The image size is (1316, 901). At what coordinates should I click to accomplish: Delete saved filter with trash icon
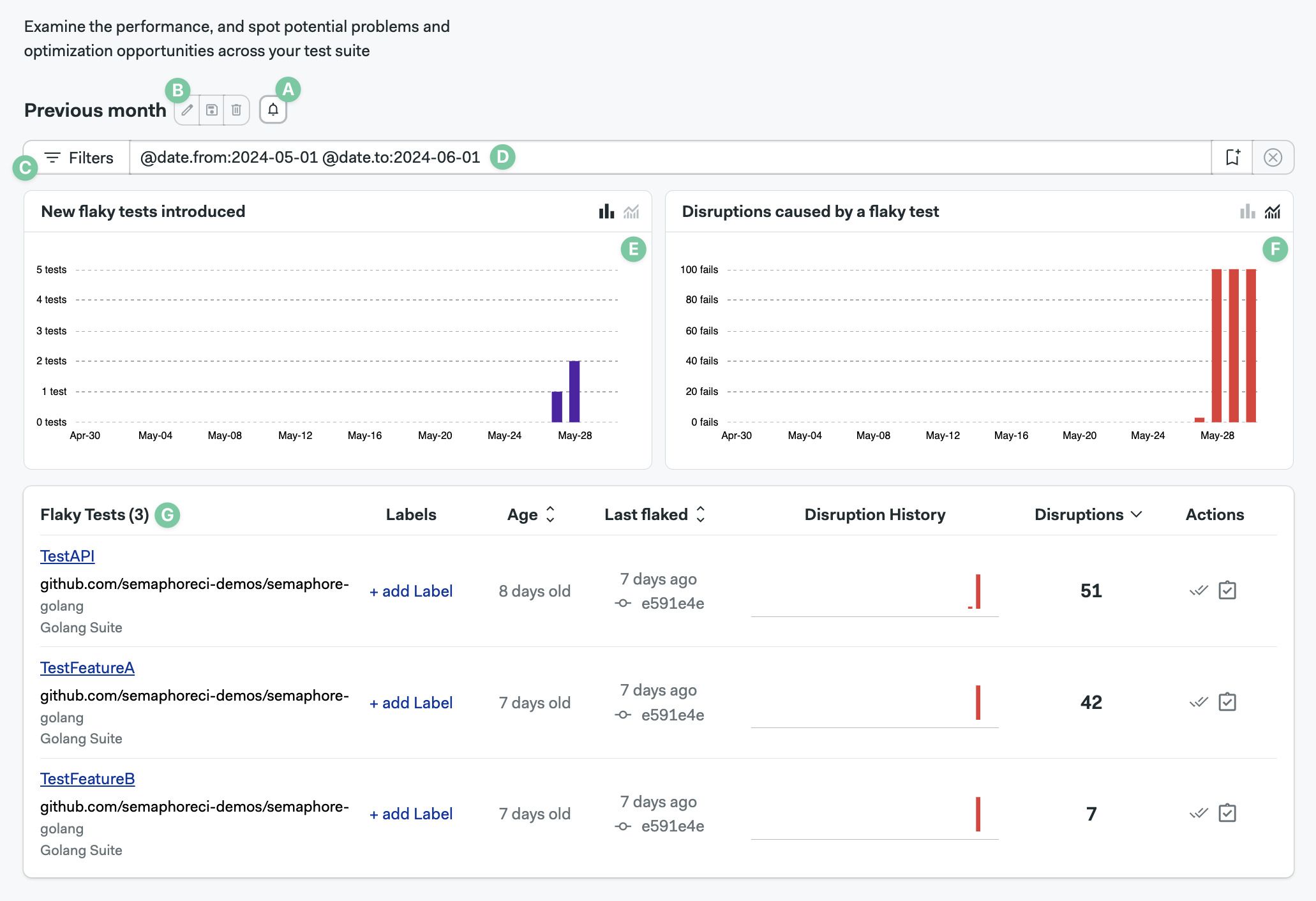[236, 110]
